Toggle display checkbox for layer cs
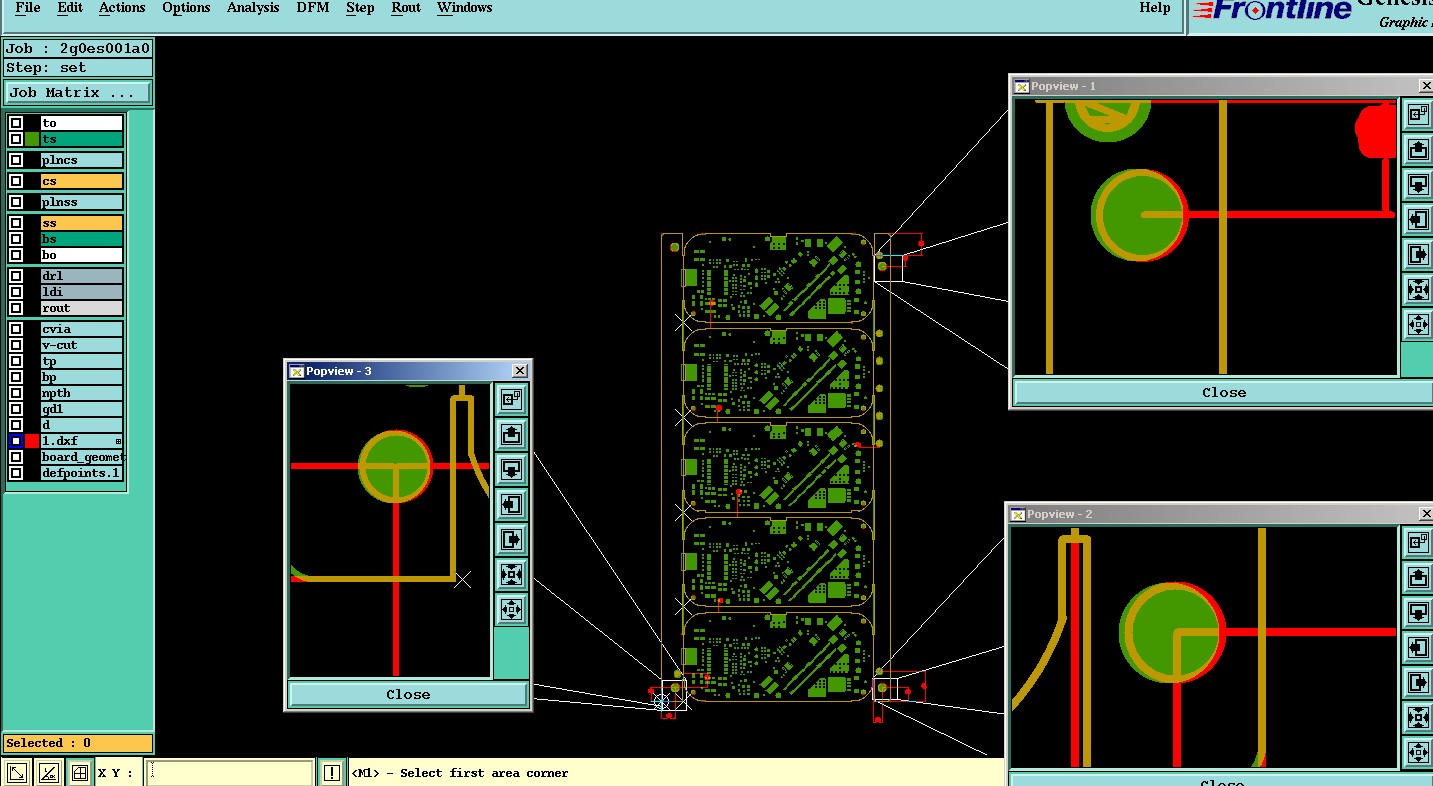Viewport: 1433px width, 786px height. coord(16,181)
